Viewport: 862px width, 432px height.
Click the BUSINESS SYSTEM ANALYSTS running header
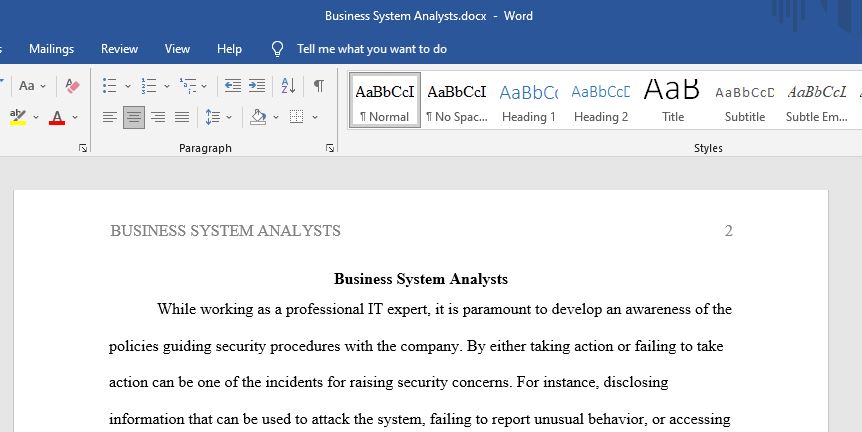point(225,231)
